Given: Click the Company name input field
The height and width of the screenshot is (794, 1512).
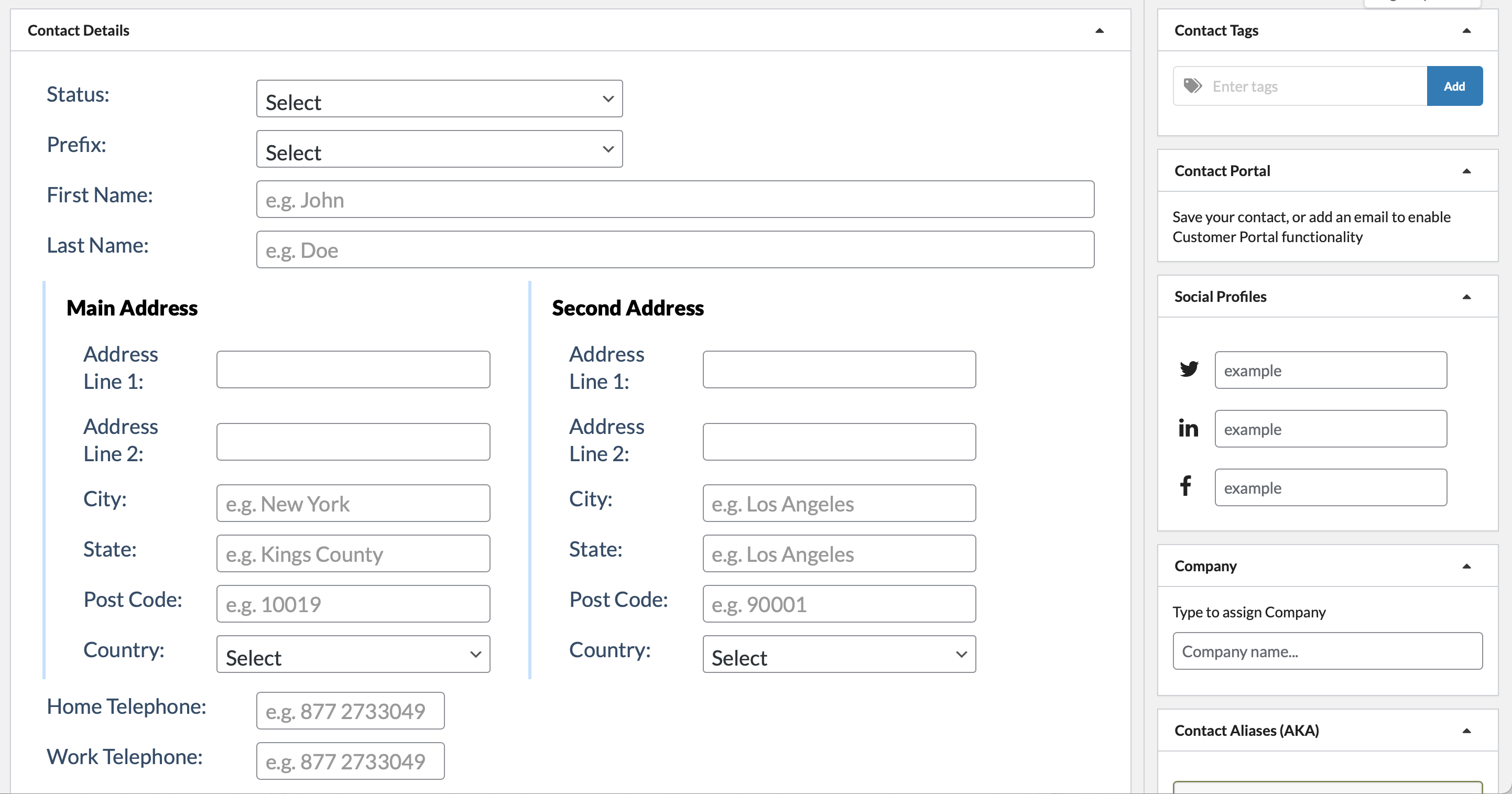Looking at the screenshot, I should (x=1326, y=651).
